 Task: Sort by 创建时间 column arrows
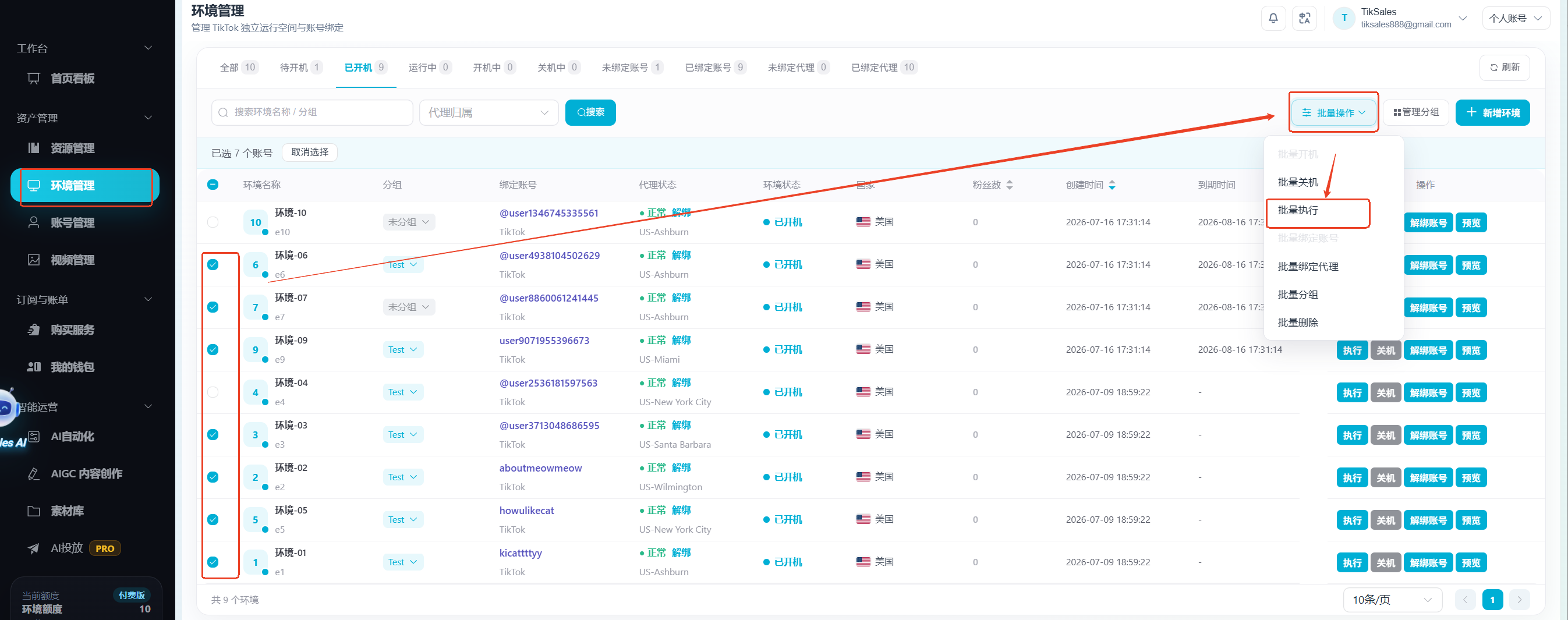click(x=1112, y=185)
